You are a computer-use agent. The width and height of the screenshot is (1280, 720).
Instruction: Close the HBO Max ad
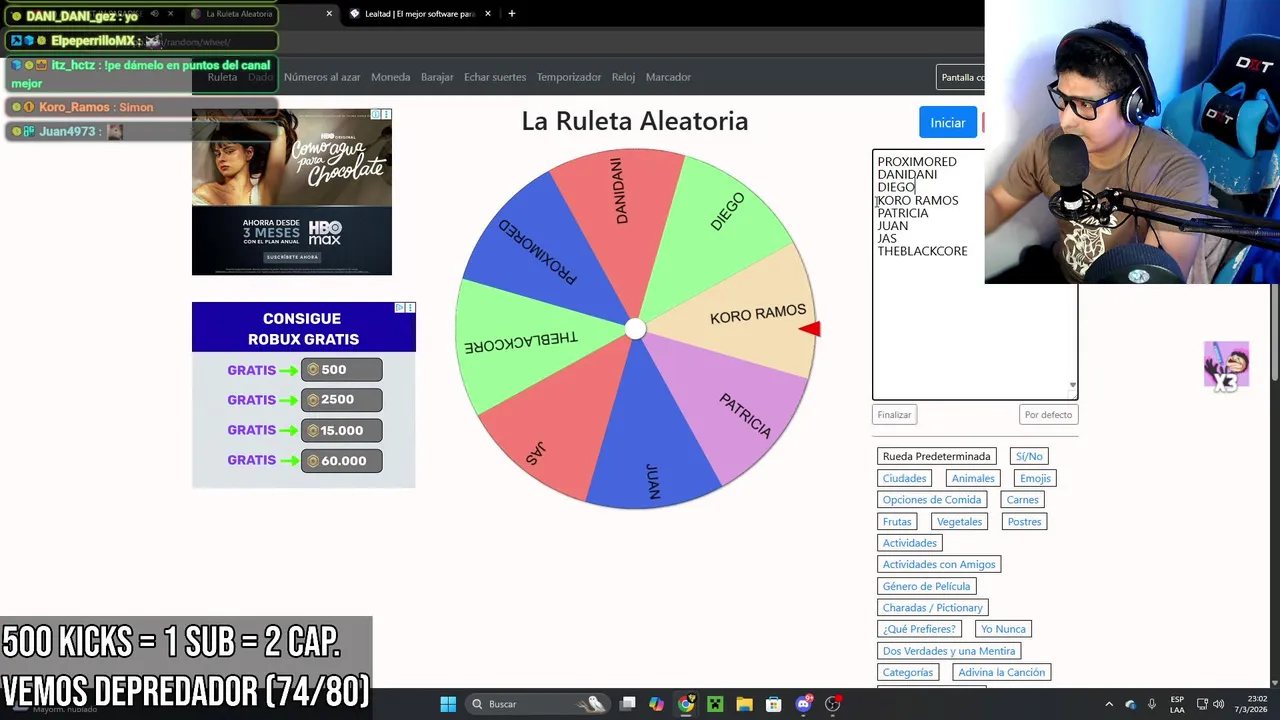pos(386,114)
